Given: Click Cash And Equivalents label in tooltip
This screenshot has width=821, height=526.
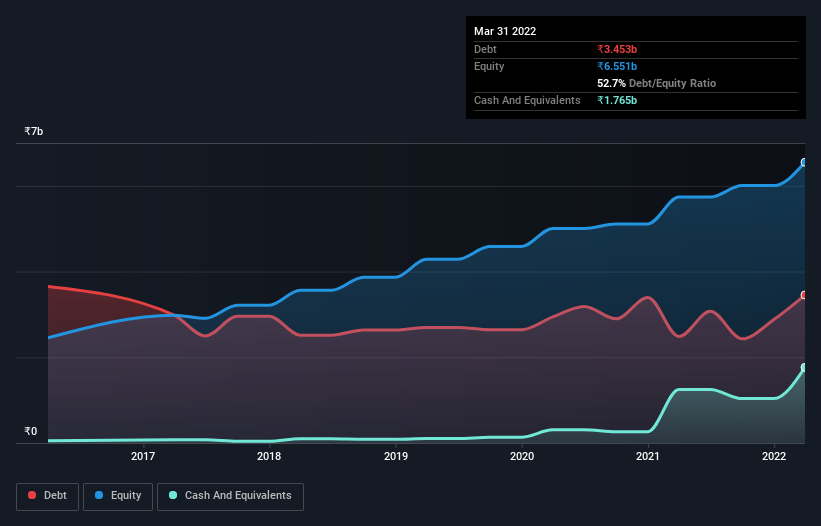Looking at the screenshot, I should click(527, 100).
